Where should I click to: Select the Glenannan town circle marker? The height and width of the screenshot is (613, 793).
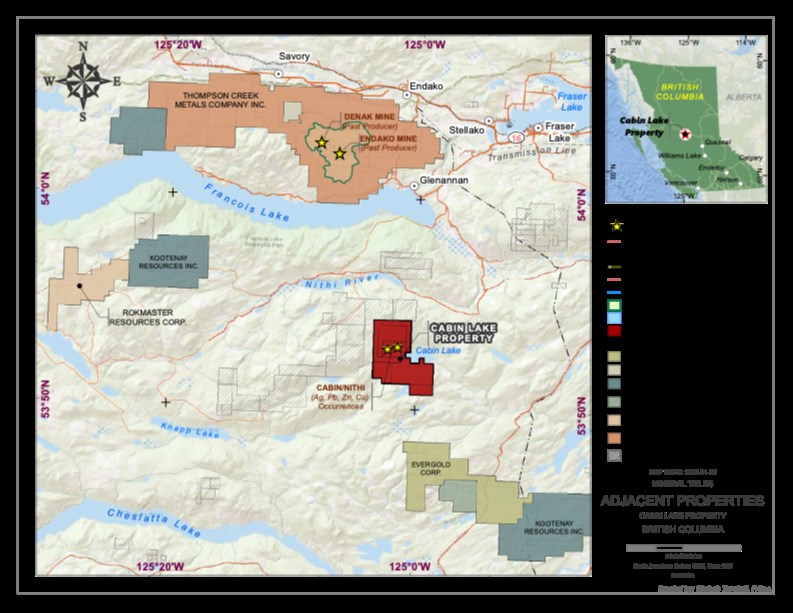click(x=415, y=185)
